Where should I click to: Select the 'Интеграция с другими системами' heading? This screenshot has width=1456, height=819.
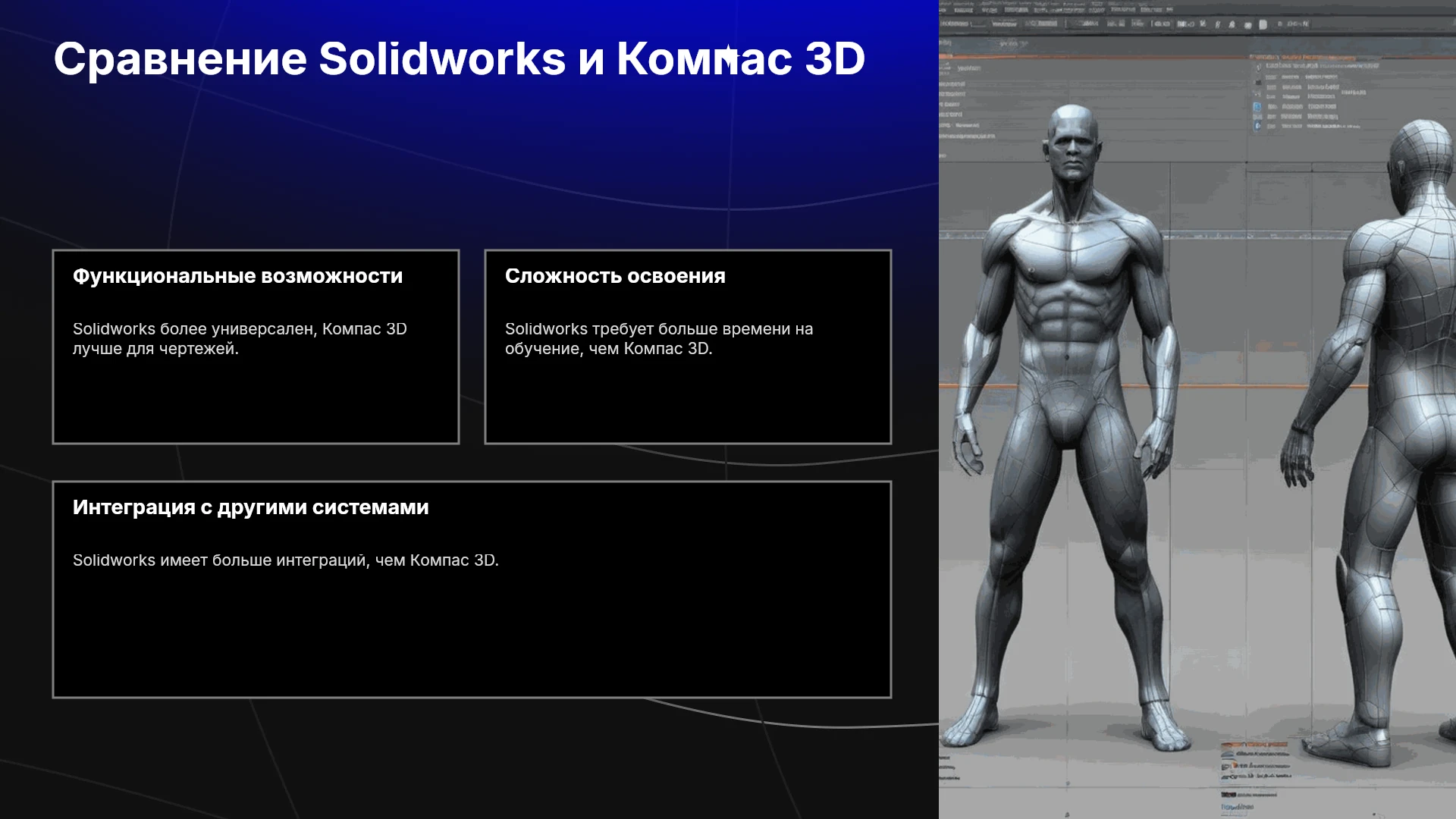coord(250,507)
